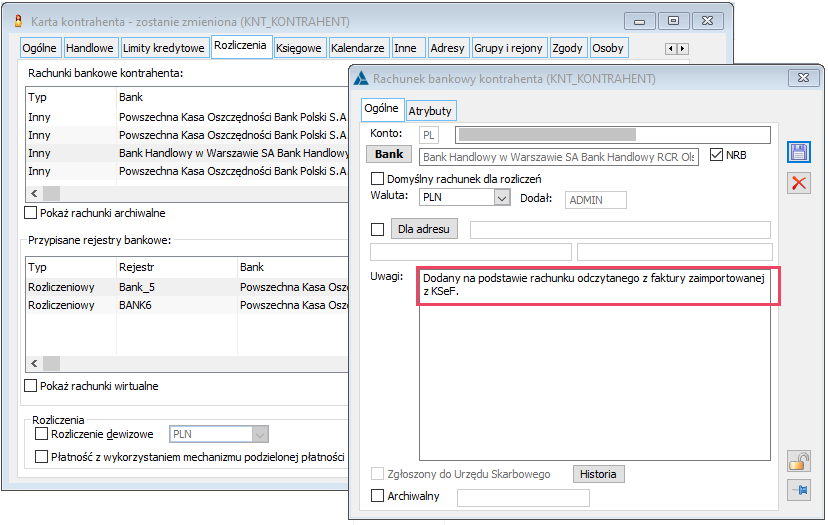Screen dimensions: 828x525
Task: Enable Pokaż rachunki wirtualne
Action: click(x=31, y=386)
